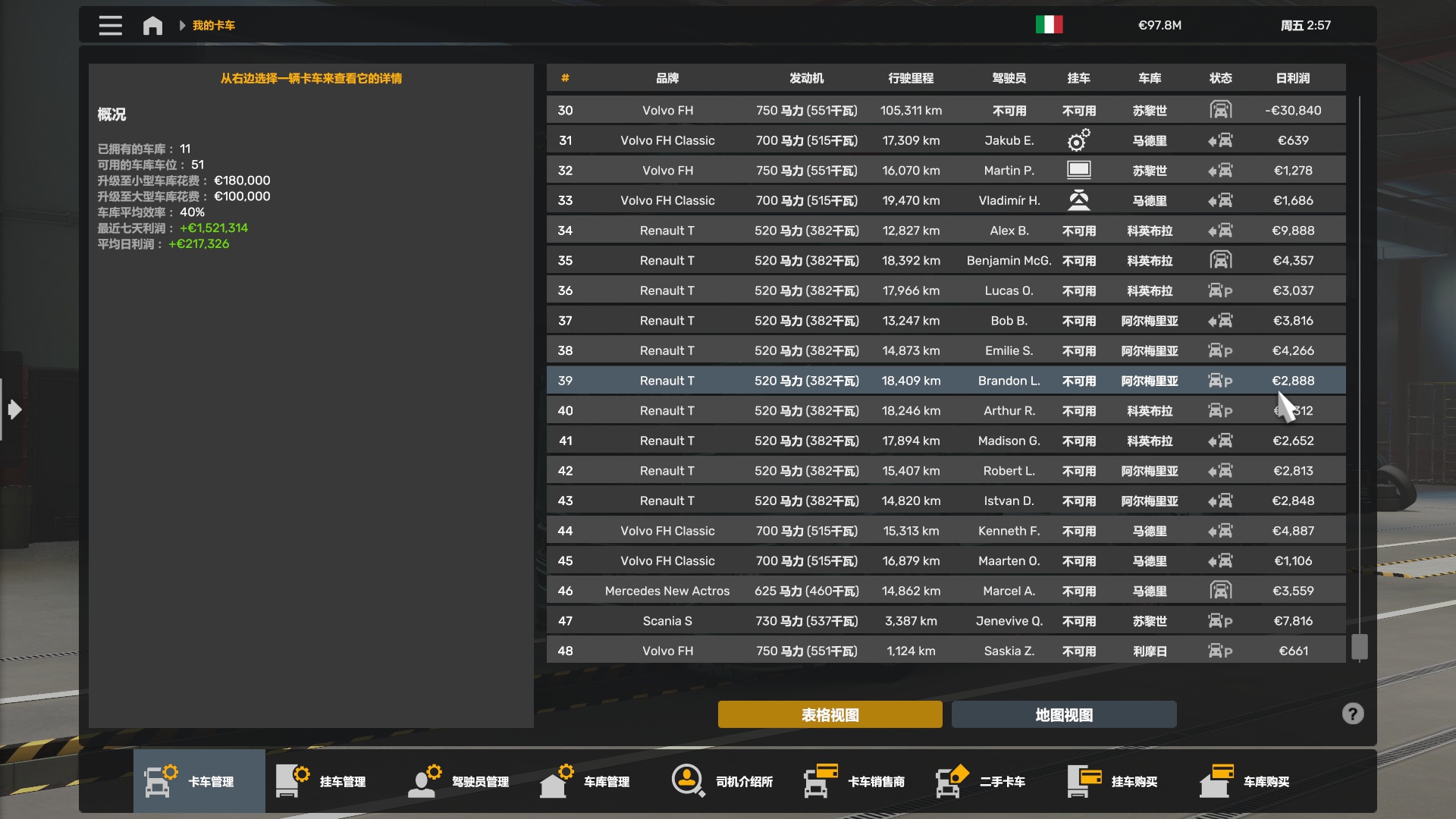This screenshot has width=1456, height=819.
Task: Select 表格视图 table view
Action: (x=830, y=715)
